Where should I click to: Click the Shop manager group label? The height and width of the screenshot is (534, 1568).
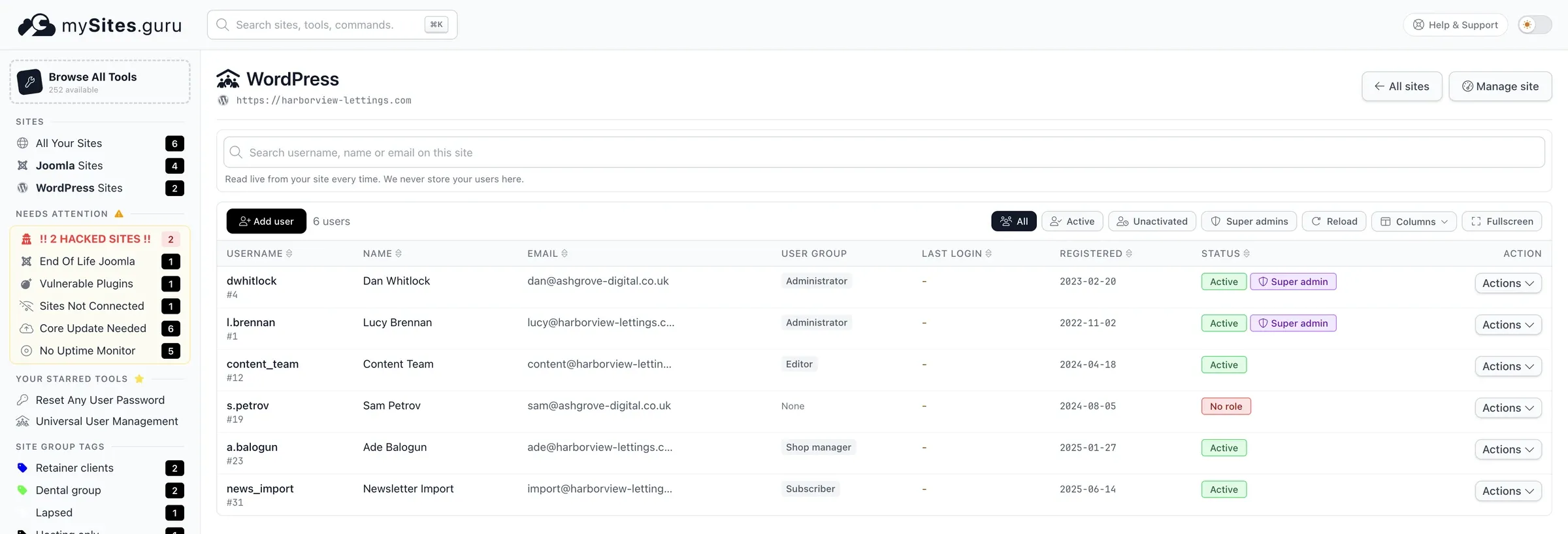(x=818, y=447)
